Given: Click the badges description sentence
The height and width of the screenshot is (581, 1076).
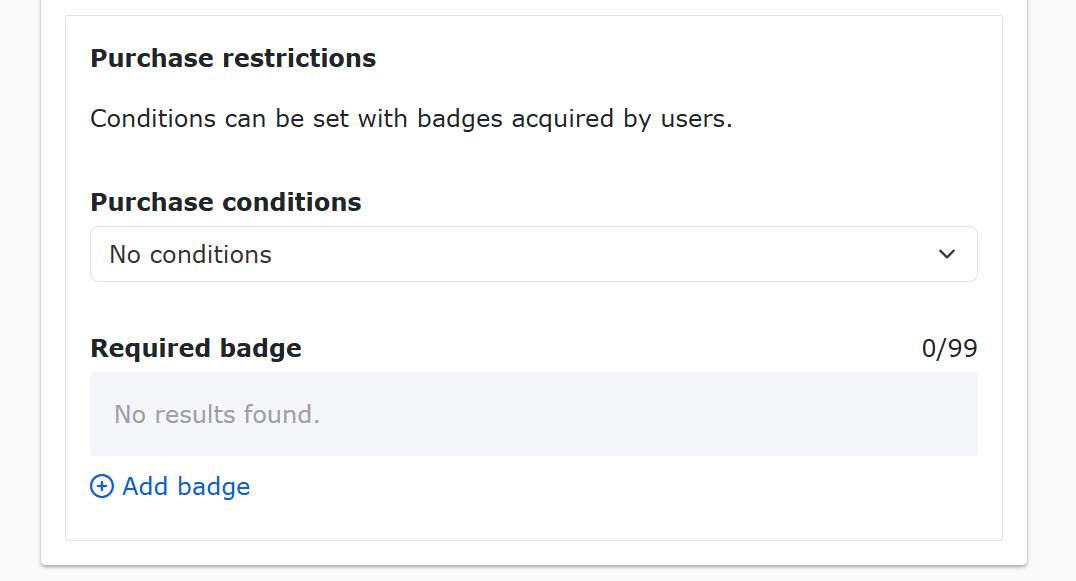Looking at the screenshot, I should [x=411, y=119].
